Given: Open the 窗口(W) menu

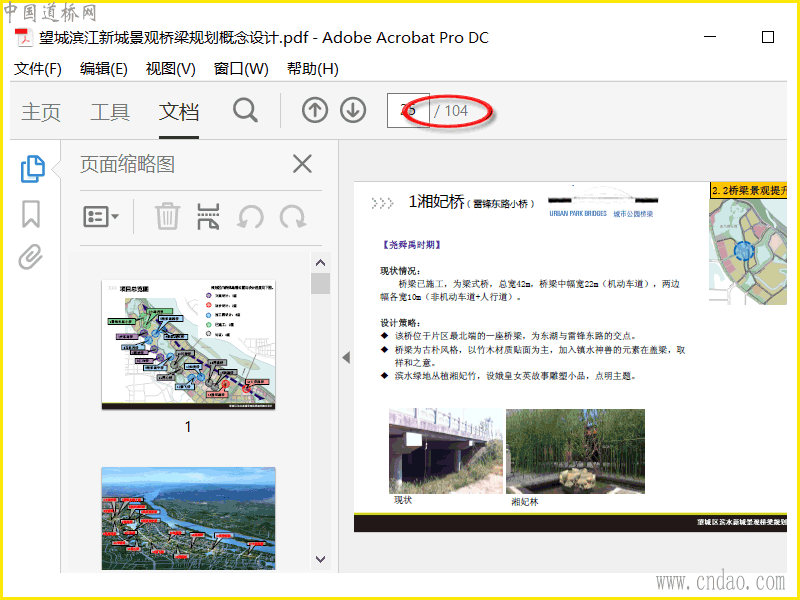Looking at the screenshot, I should pyautogui.click(x=241, y=68).
